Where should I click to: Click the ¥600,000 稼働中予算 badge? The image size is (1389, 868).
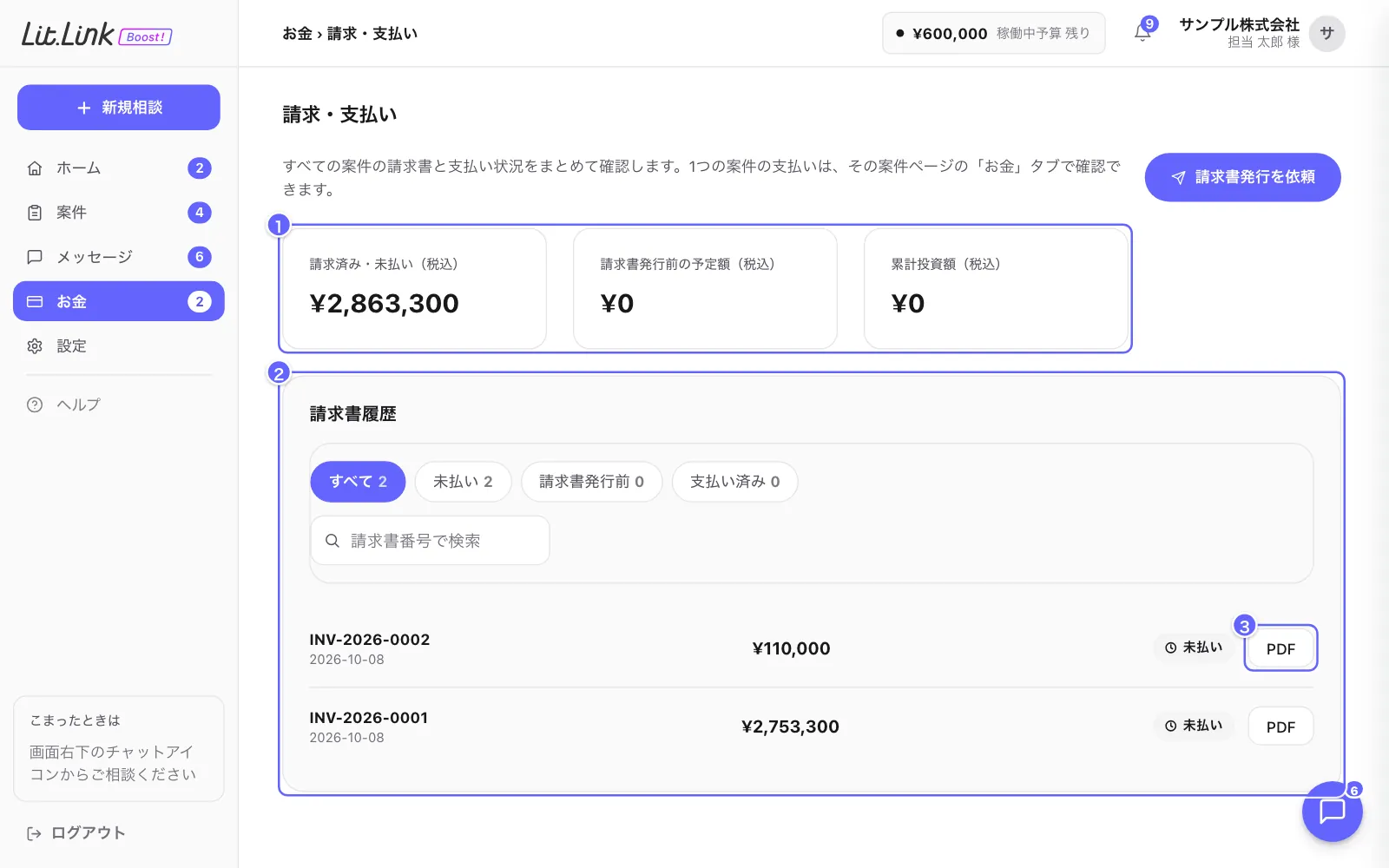994,33
